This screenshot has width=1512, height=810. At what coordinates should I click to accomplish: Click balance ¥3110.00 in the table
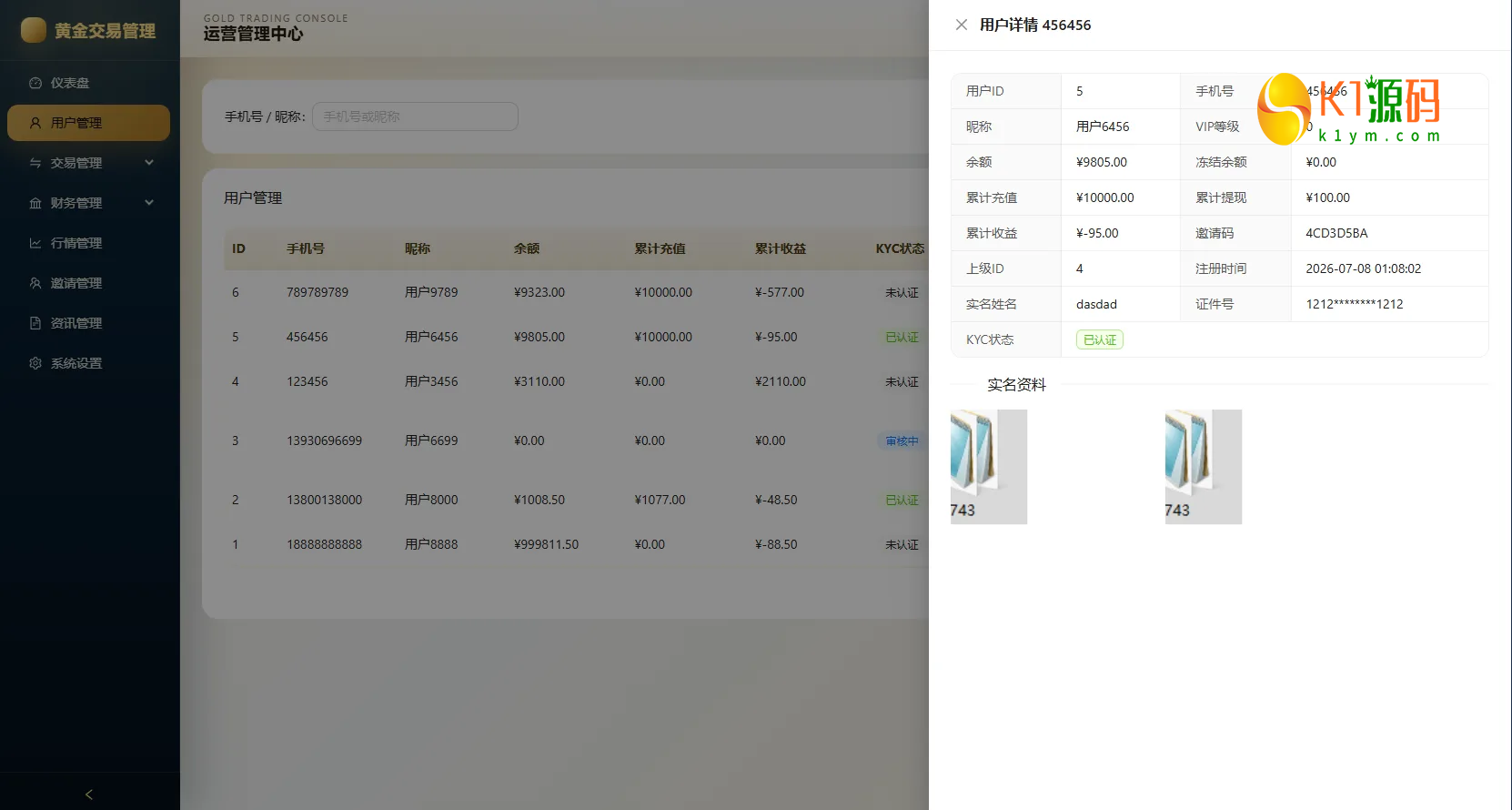[539, 381]
